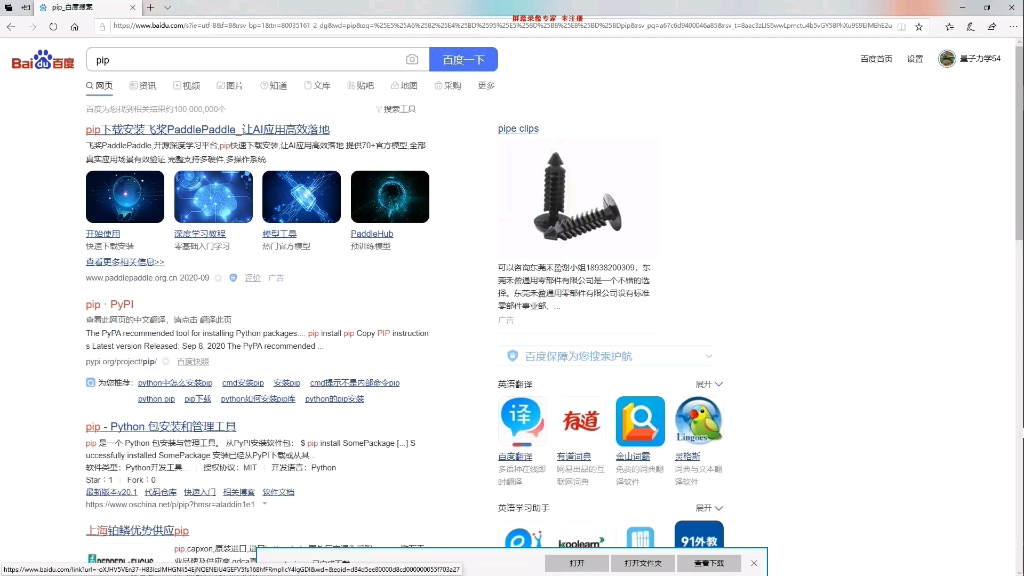Open the web notes pen icon
1024x576 pixels.
[970, 27]
